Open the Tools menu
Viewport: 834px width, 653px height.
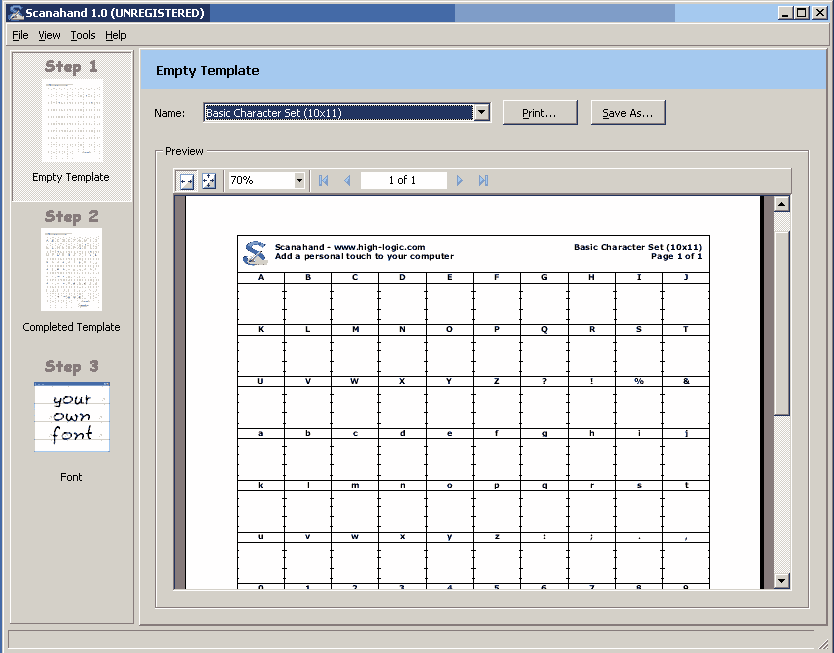pos(83,35)
